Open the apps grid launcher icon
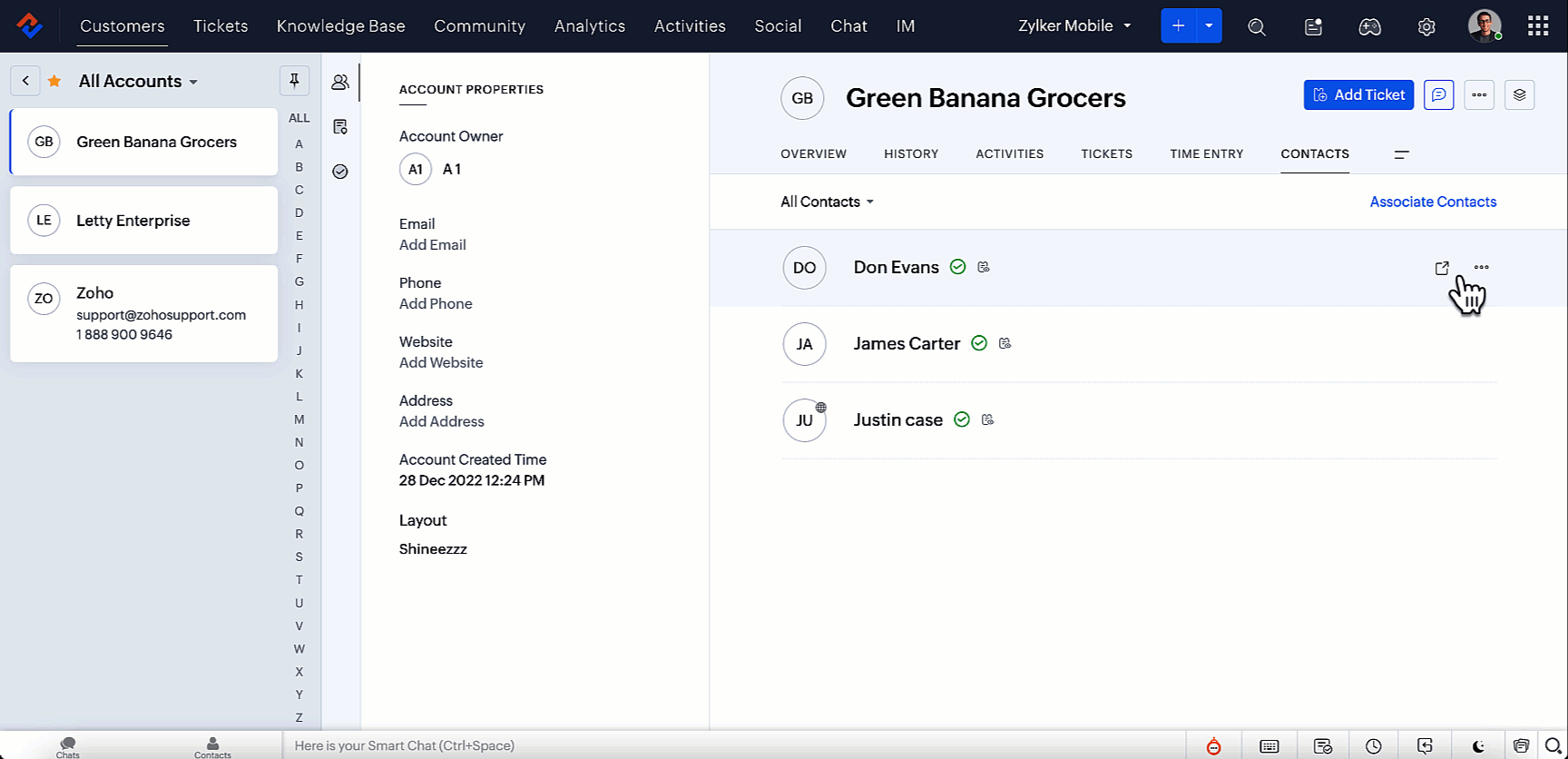 1538,26
